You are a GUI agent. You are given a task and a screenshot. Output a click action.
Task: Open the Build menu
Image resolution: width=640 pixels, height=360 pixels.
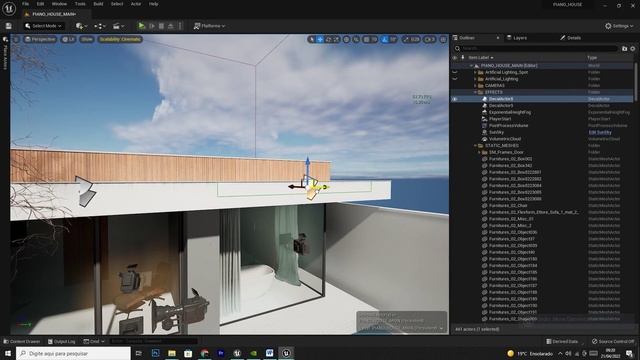click(x=98, y=4)
